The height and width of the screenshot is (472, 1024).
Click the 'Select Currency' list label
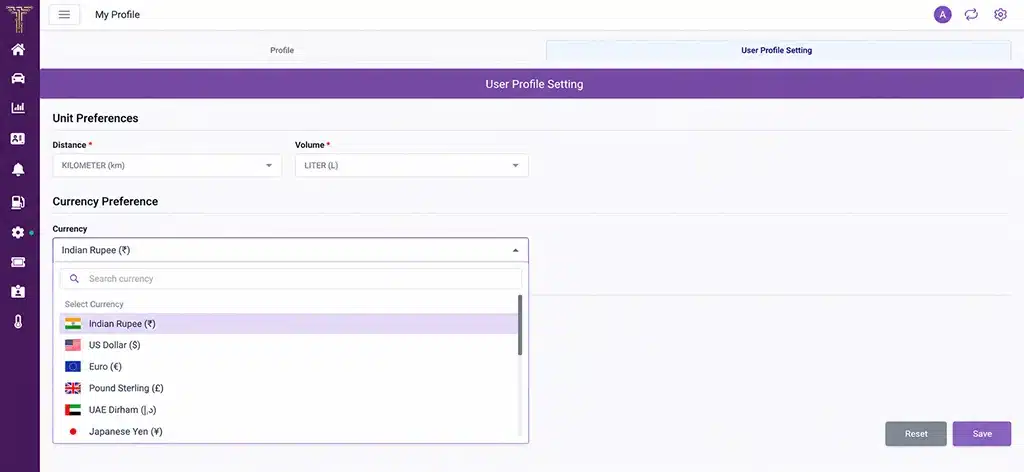pyautogui.click(x=94, y=304)
